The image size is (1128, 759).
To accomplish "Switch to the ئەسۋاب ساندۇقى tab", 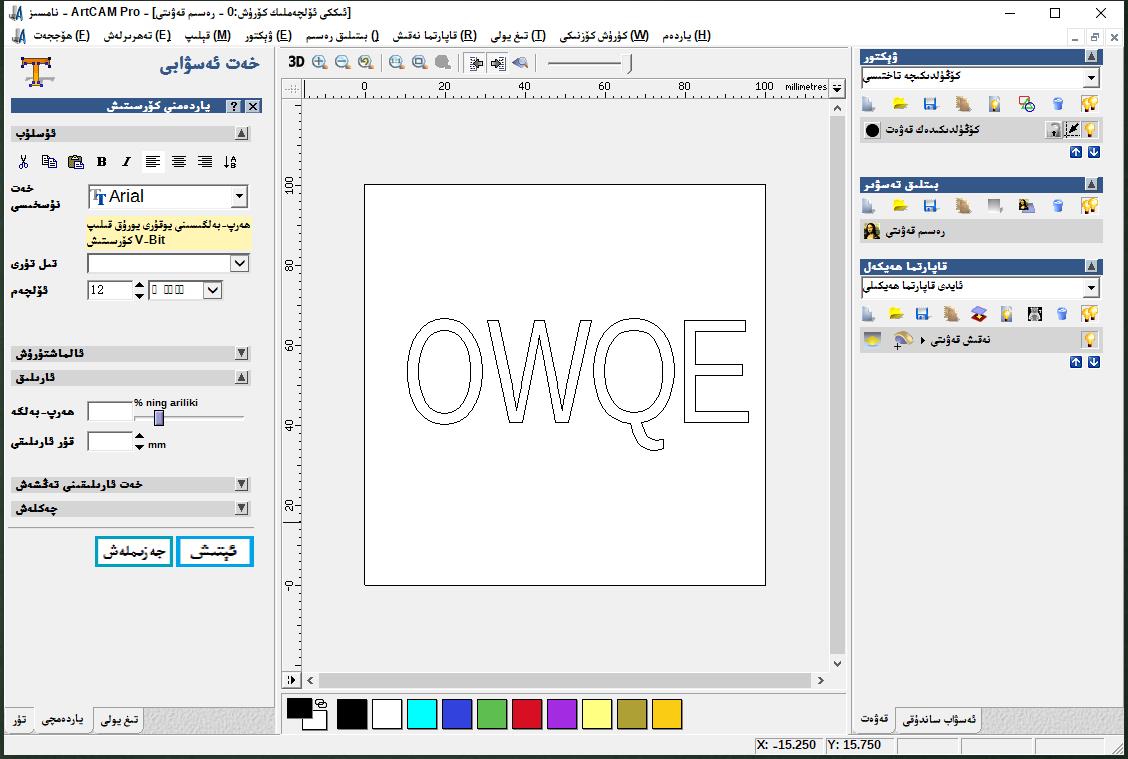I will [x=939, y=719].
